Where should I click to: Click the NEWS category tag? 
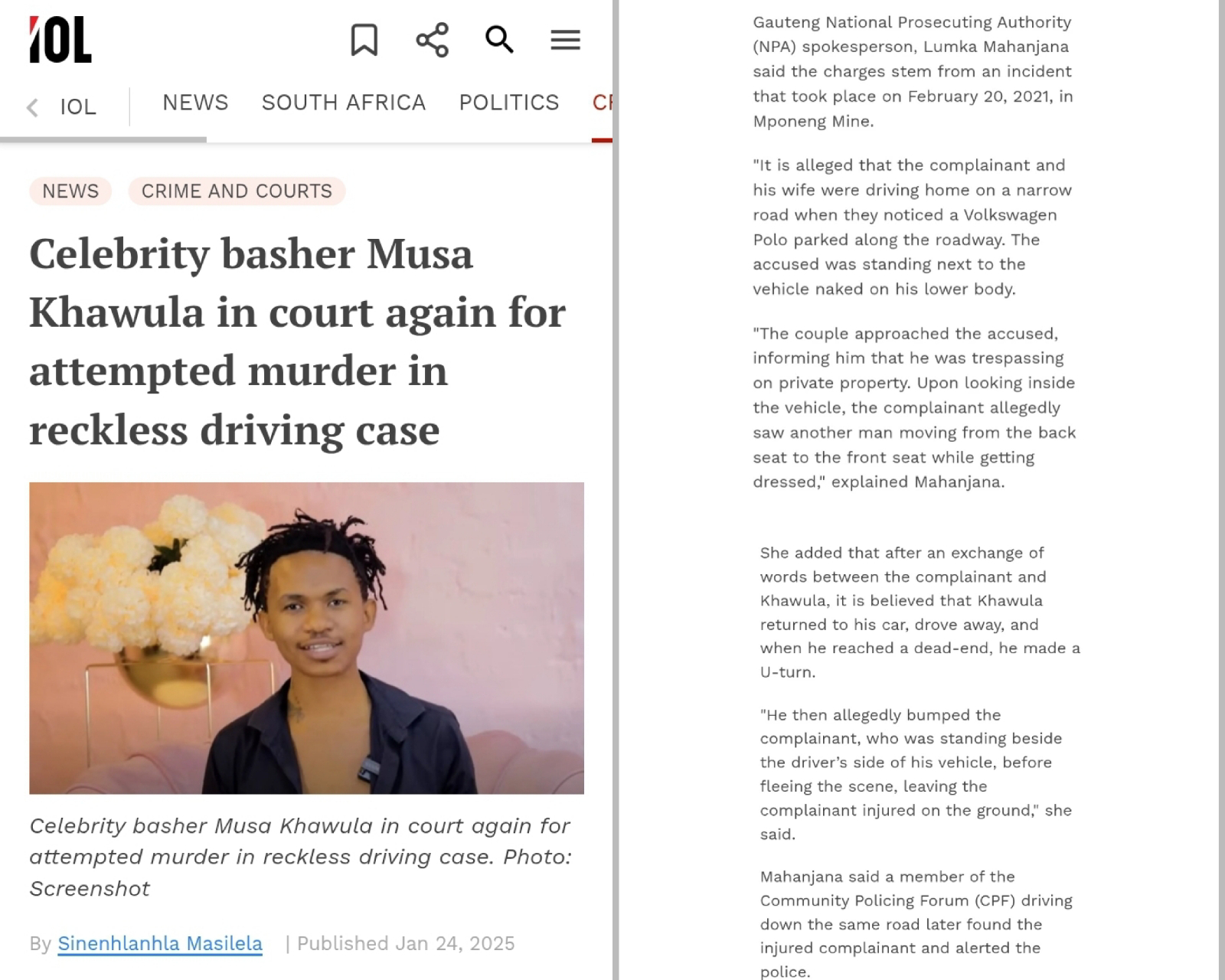tap(70, 191)
